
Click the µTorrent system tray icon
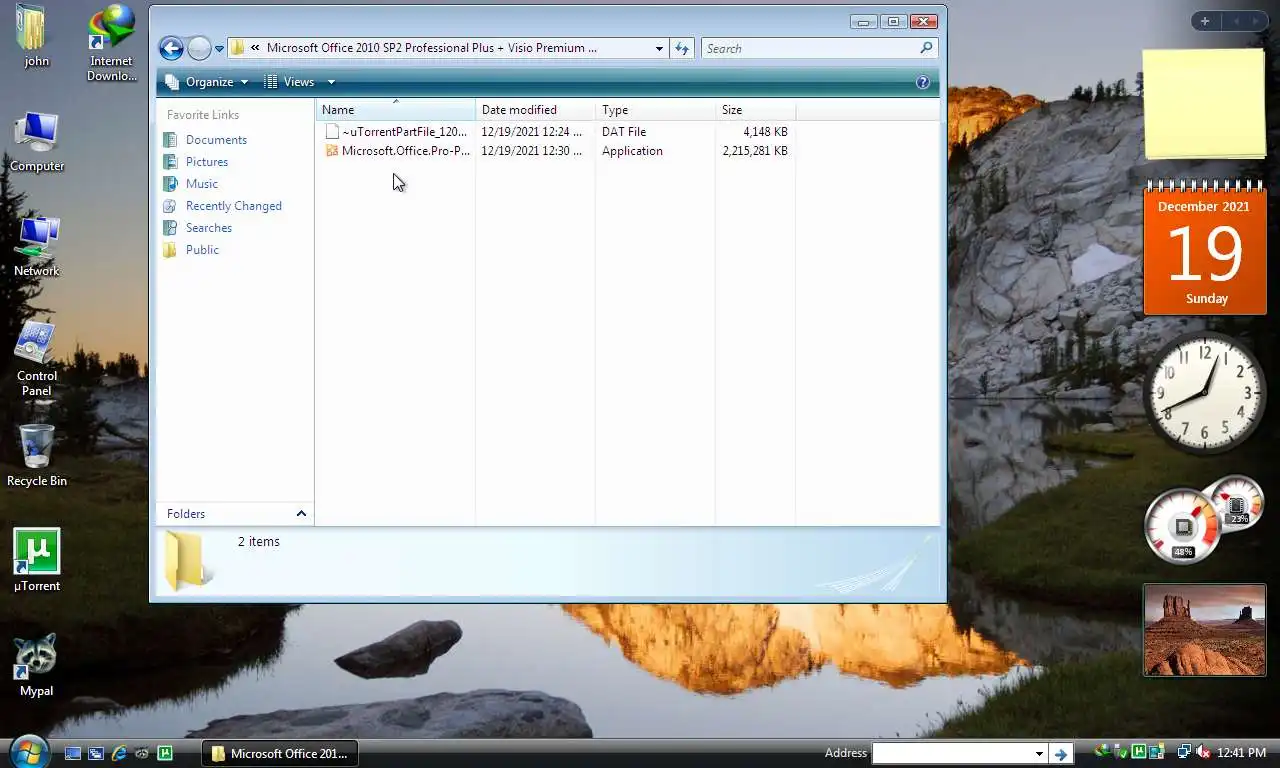pos(1138,752)
